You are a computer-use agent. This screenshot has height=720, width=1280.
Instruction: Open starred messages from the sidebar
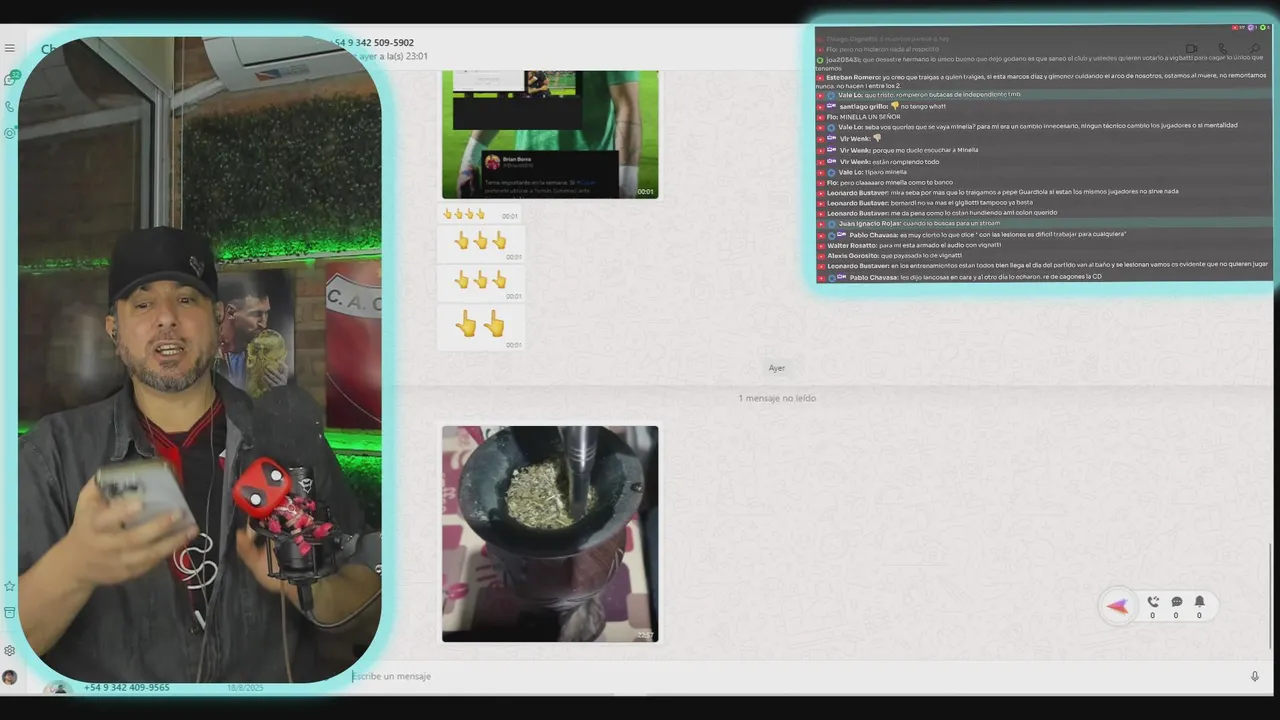coord(10,586)
